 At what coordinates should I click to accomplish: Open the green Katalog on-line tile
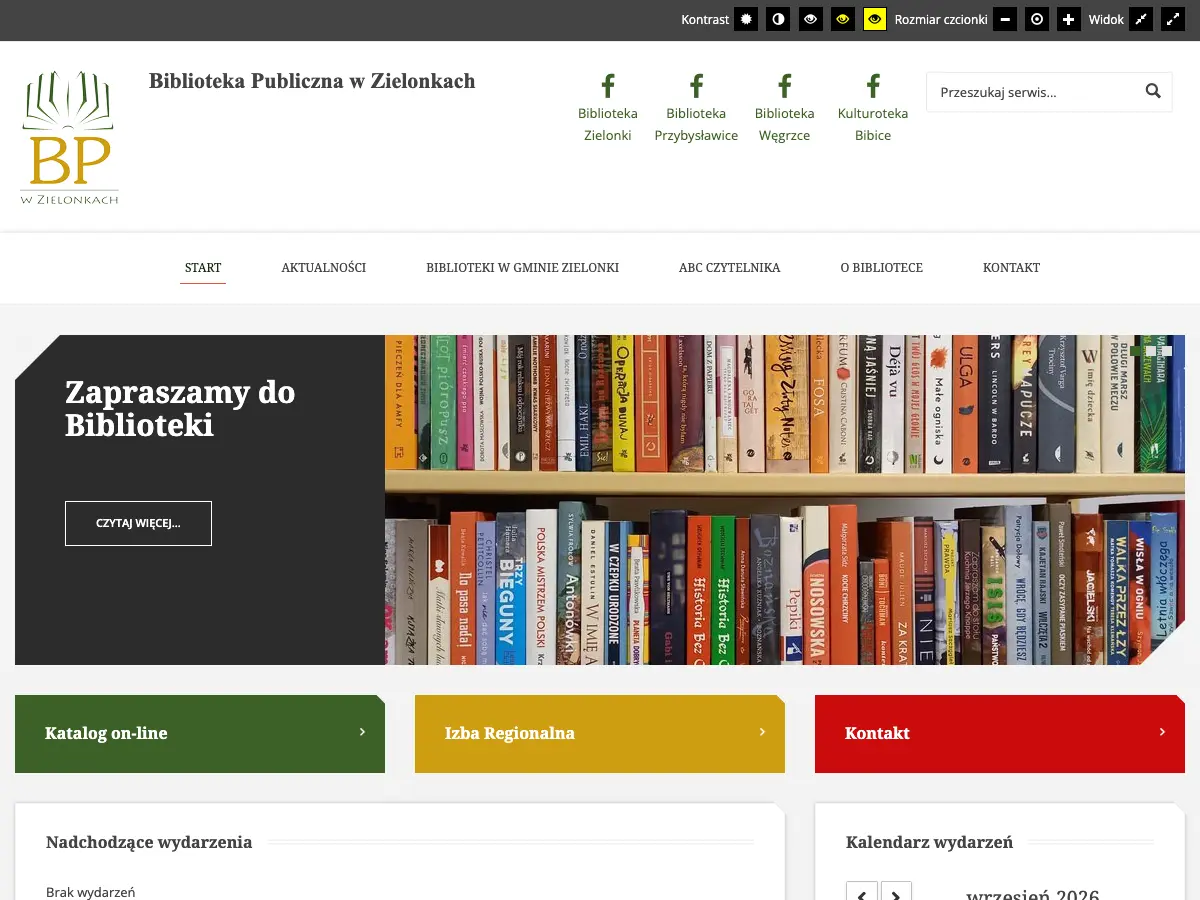pyautogui.click(x=200, y=734)
